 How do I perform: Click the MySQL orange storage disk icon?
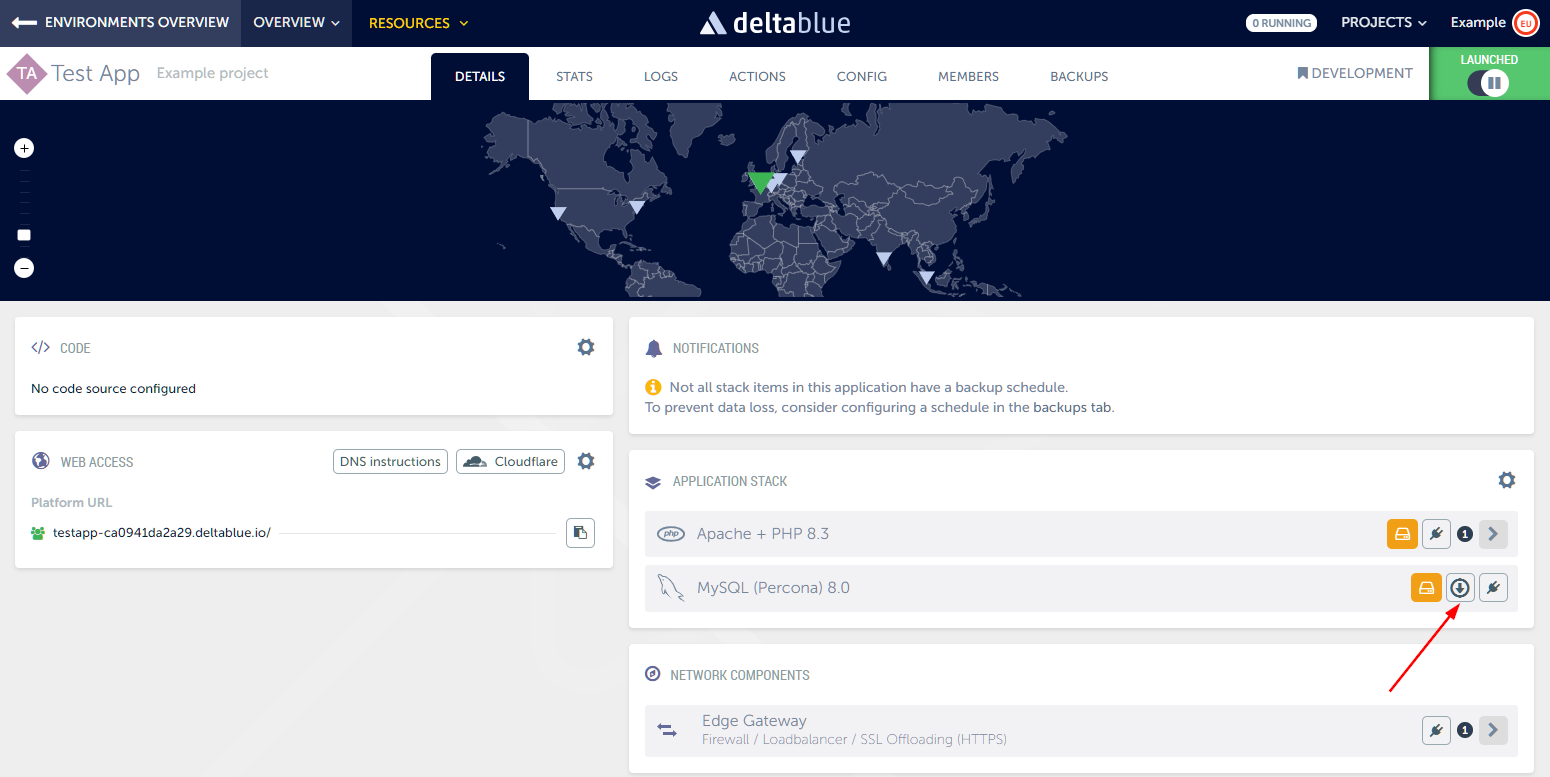tap(1426, 588)
